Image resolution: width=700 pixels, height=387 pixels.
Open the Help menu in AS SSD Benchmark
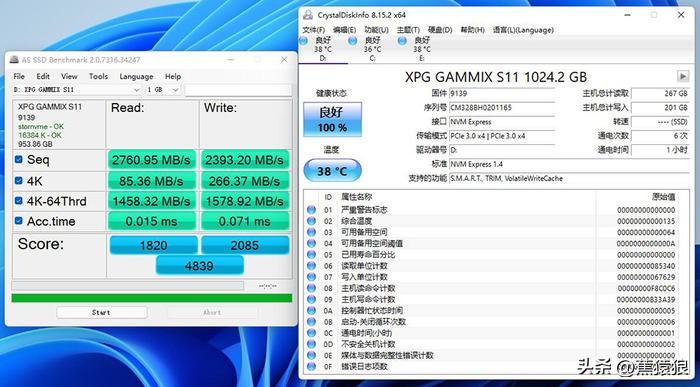pyautogui.click(x=173, y=76)
